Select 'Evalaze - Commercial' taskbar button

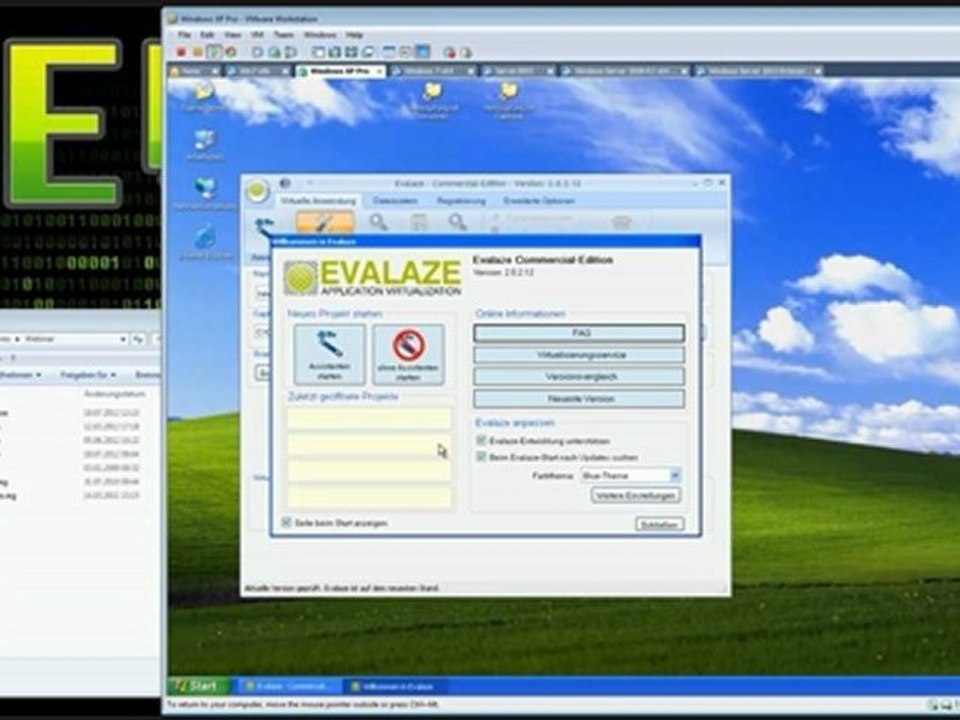288,686
